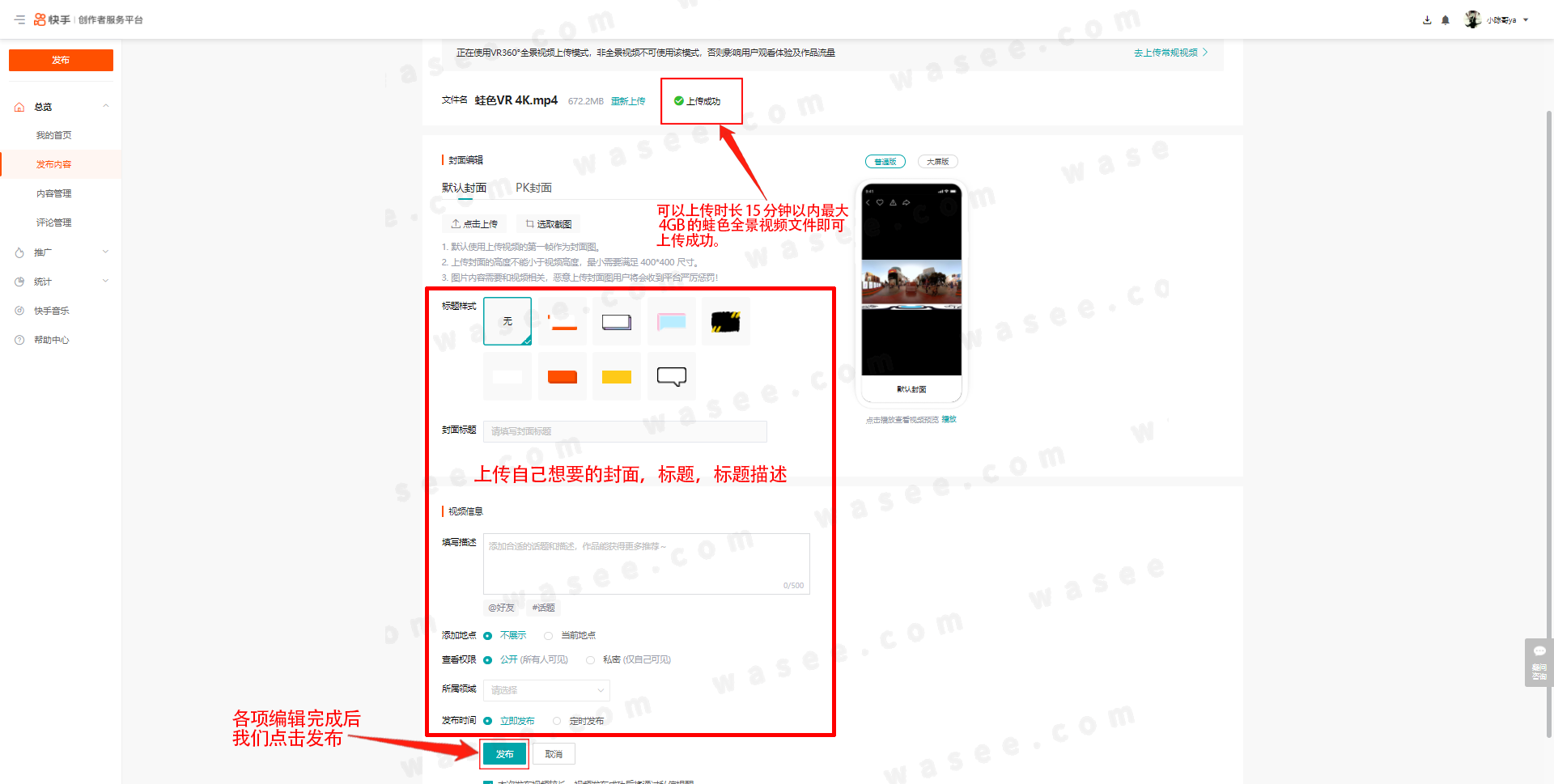Click the teal 发布 submit button
The width and height of the screenshot is (1554, 784).
[x=504, y=754]
